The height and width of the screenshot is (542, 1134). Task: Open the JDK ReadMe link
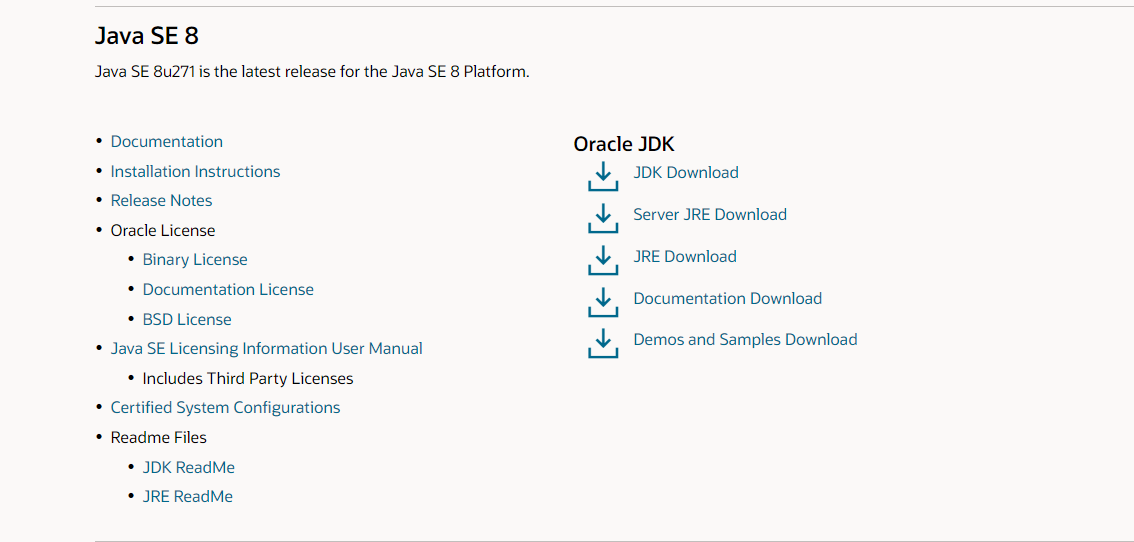(188, 467)
